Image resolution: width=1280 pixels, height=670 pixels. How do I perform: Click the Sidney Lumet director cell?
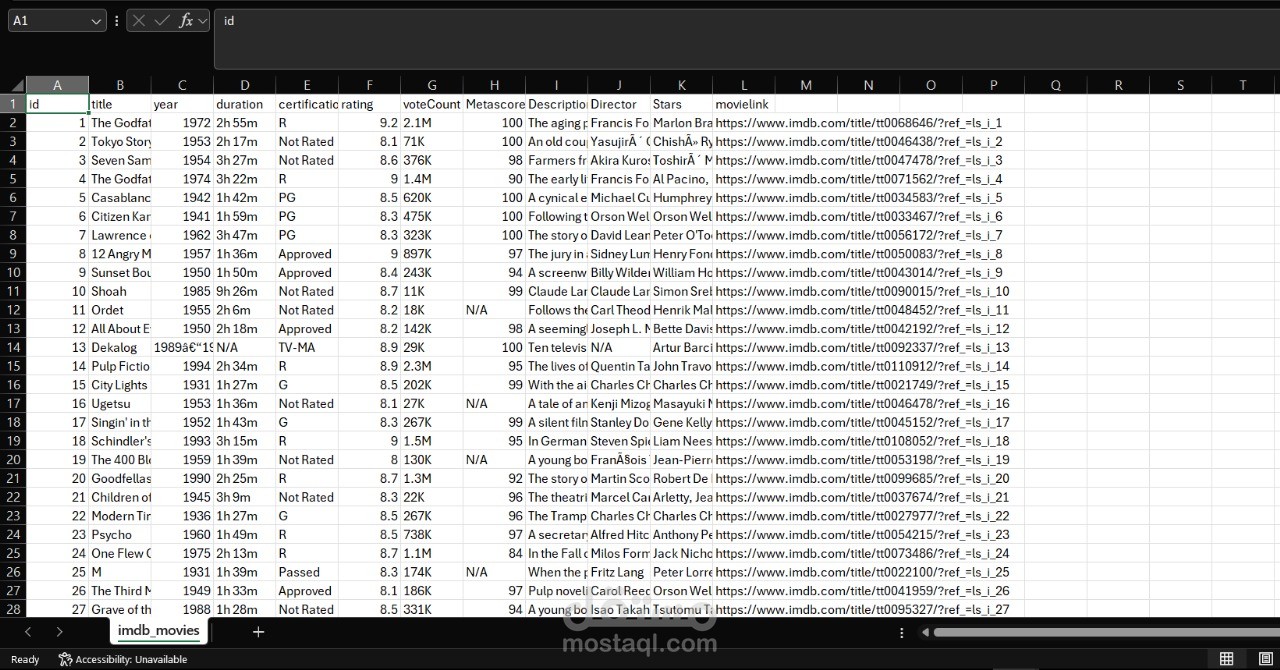click(x=619, y=254)
